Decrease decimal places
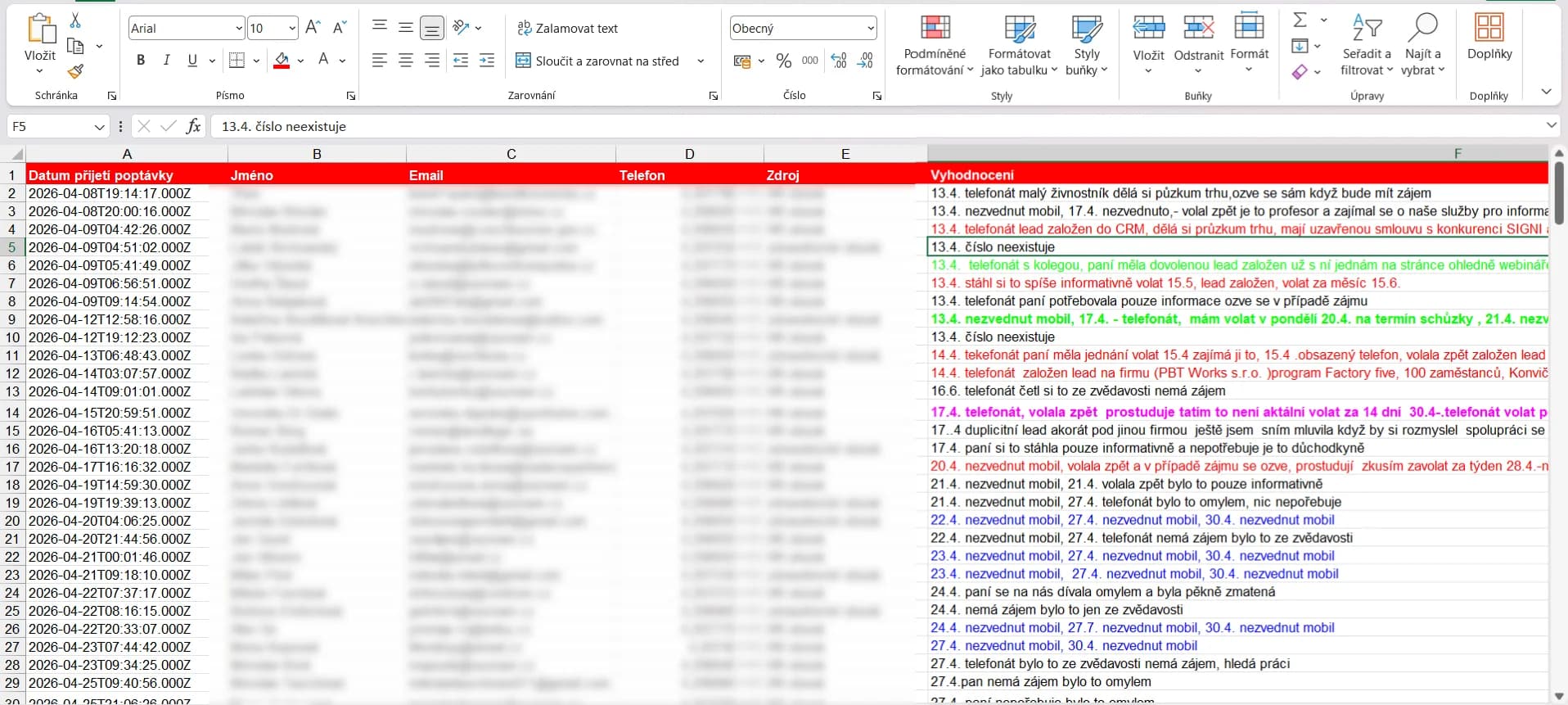Viewport: 1568px width, 705px height. click(x=865, y=61)
